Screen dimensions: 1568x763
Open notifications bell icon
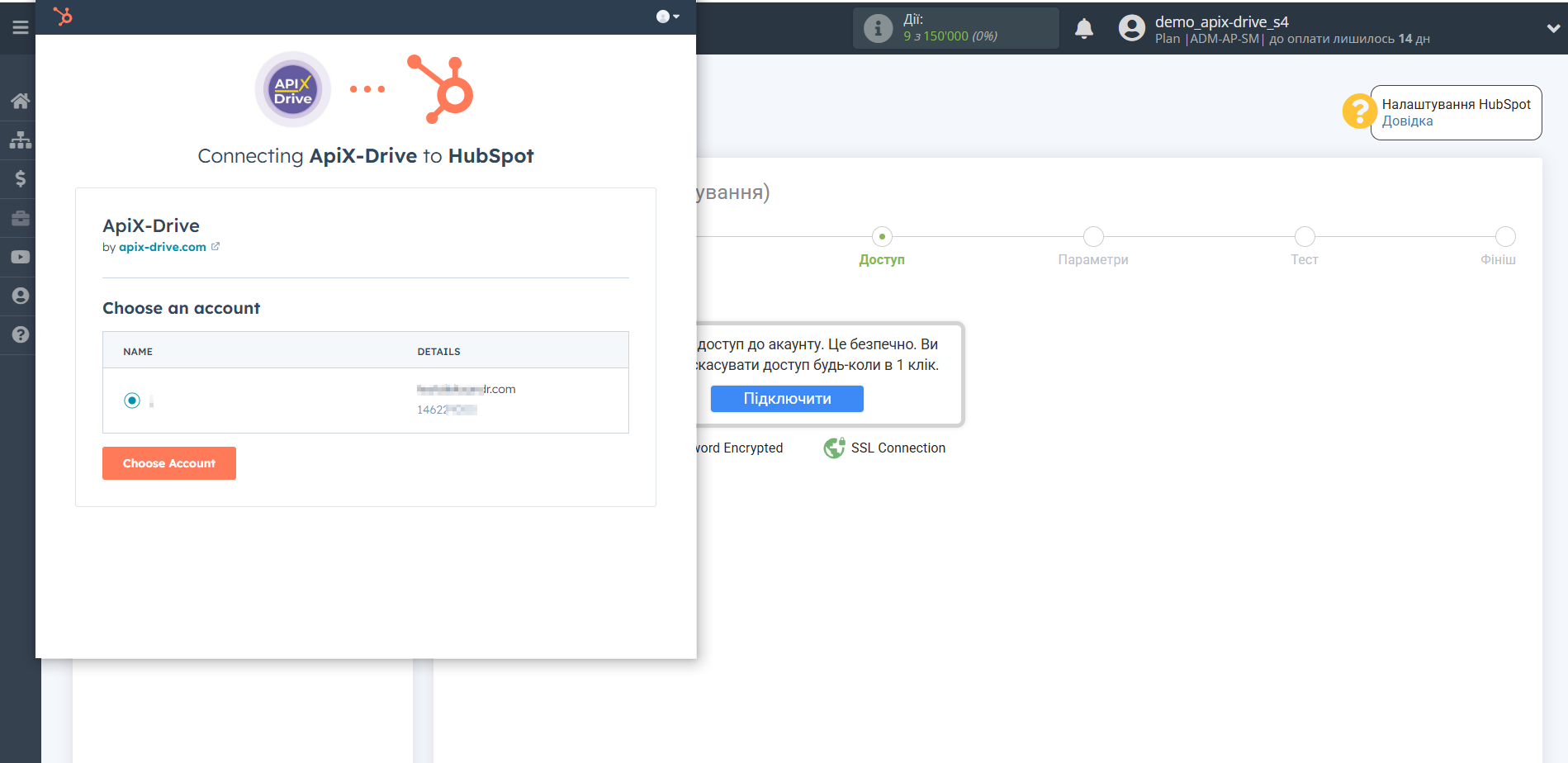(x=1084, y=29)
